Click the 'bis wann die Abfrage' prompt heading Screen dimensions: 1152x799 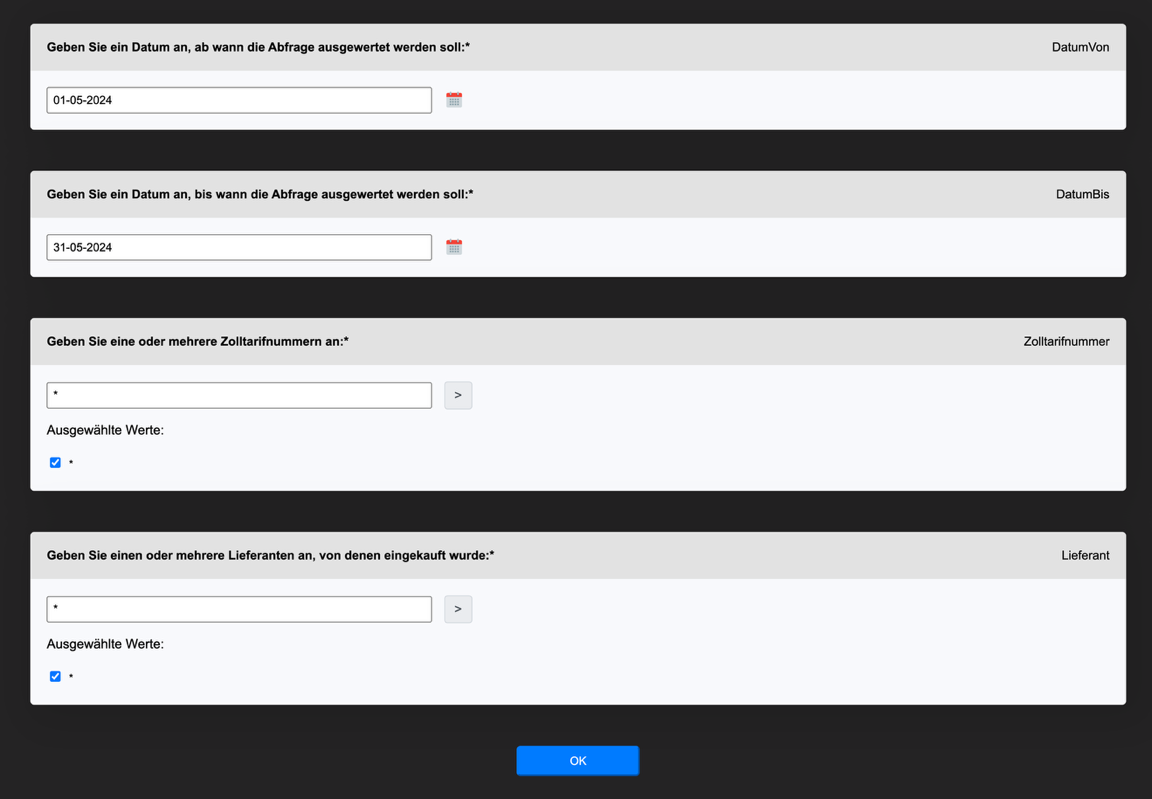click(x=260, y=194)
